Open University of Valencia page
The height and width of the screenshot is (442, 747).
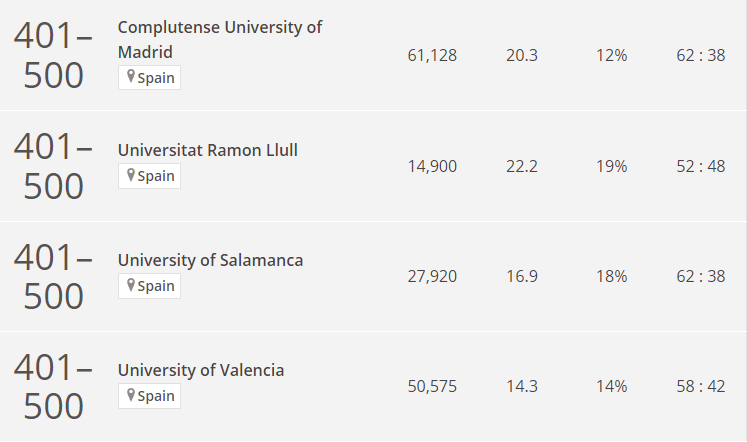pyautogui.click(x=201, y=370)
